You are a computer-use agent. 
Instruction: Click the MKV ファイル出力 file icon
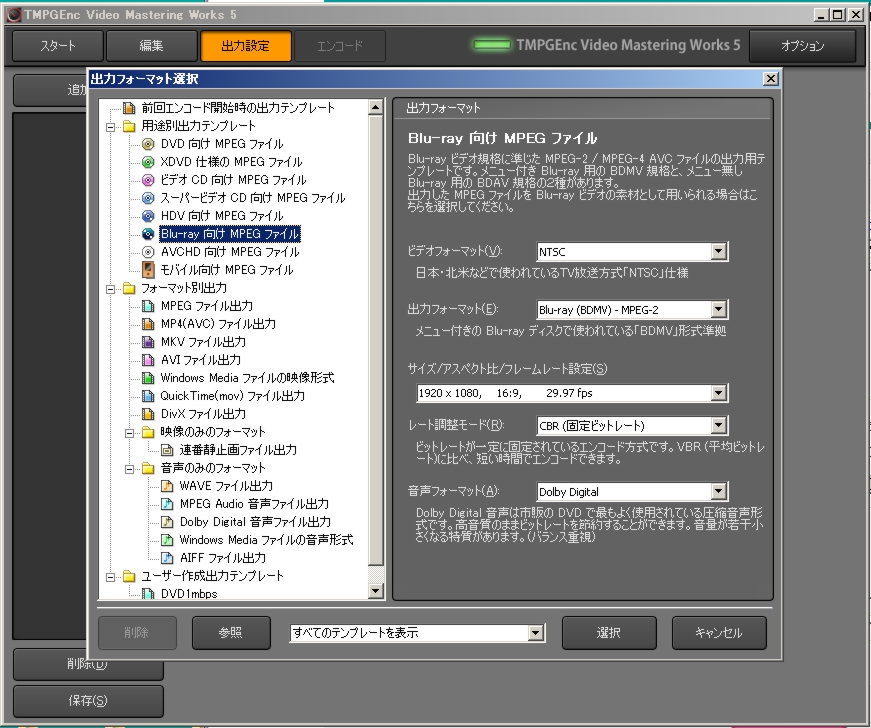pos(148,342)
